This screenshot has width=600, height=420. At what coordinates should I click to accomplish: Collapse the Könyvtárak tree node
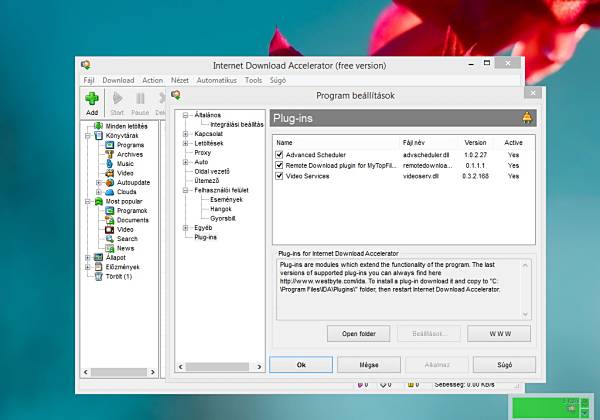88,135
